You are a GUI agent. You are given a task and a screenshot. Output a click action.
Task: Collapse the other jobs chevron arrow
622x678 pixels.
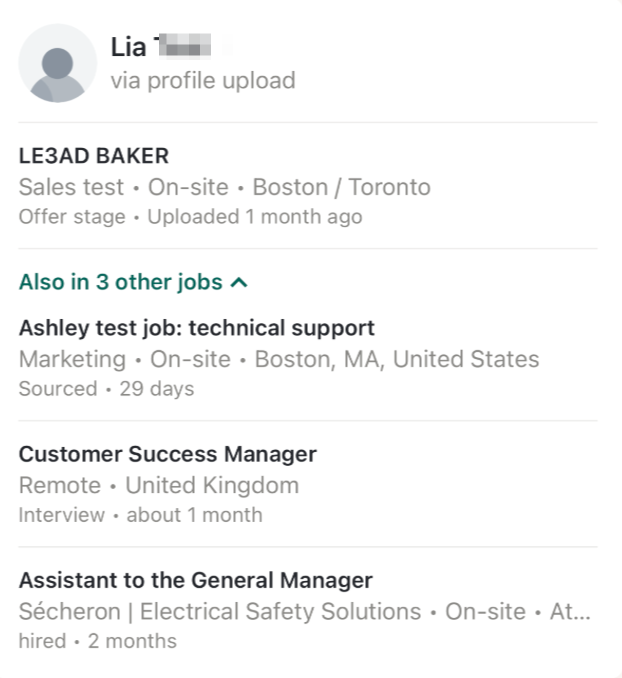(238, 283)
